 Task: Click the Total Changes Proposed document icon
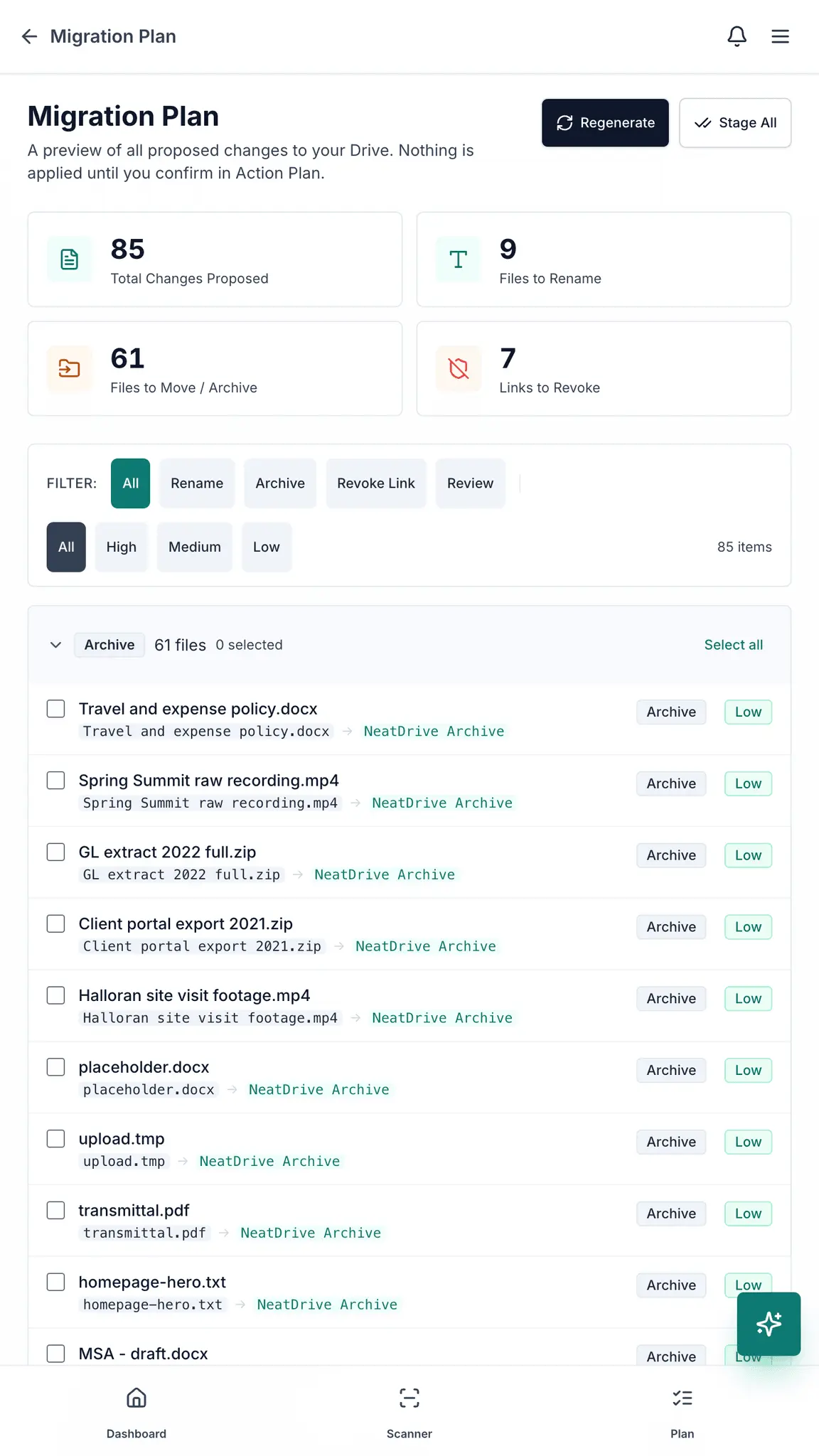tap(69, 259)
